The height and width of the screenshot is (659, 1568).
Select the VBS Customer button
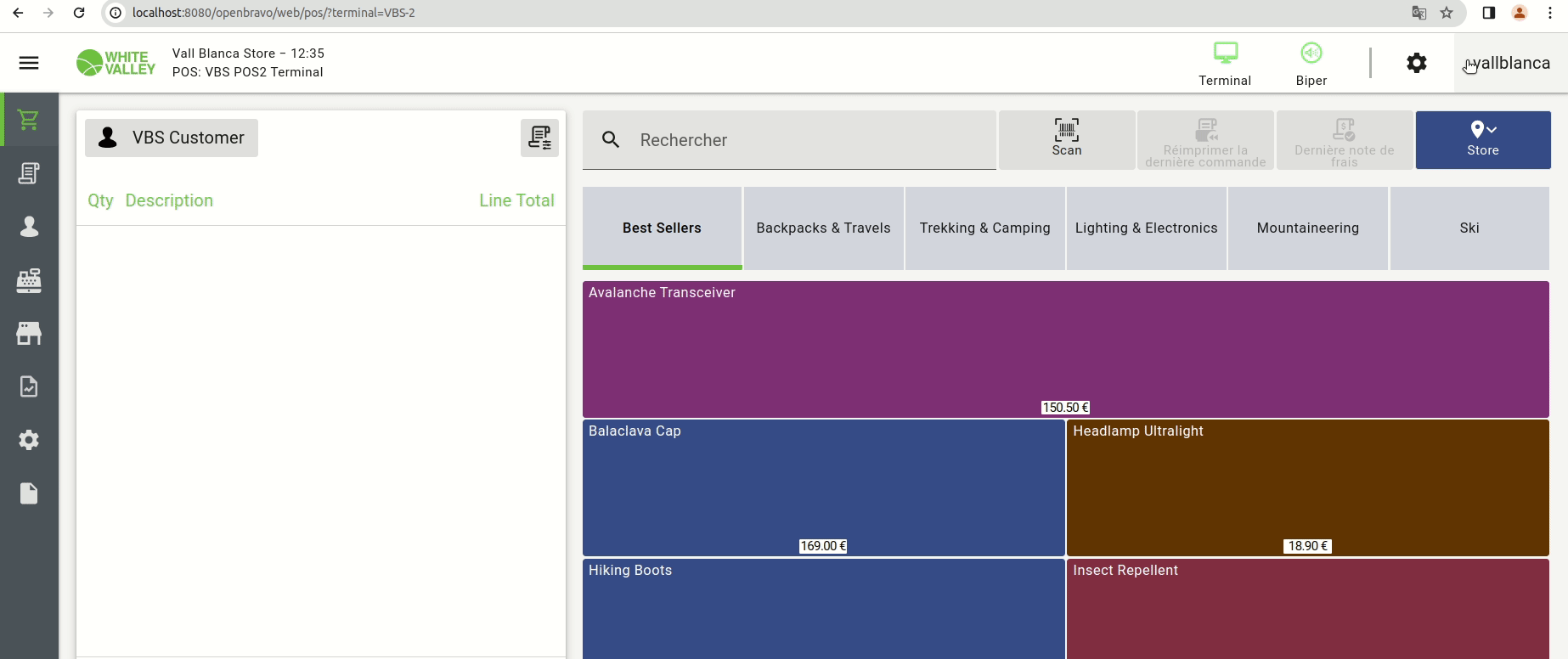click(172, 138)
